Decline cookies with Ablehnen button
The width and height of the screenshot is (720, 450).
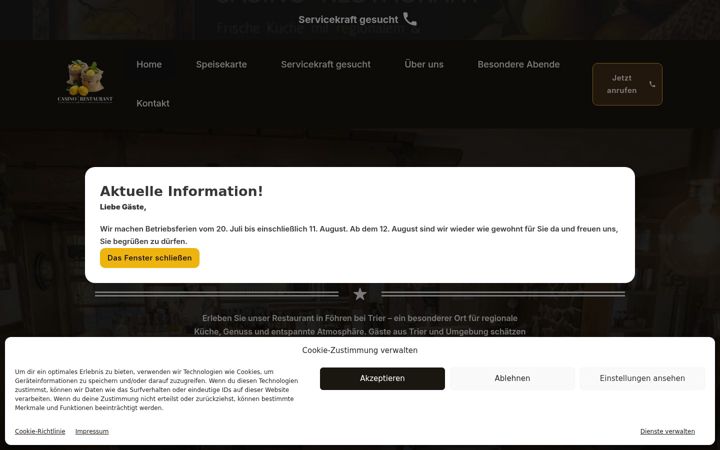(512, 378)
